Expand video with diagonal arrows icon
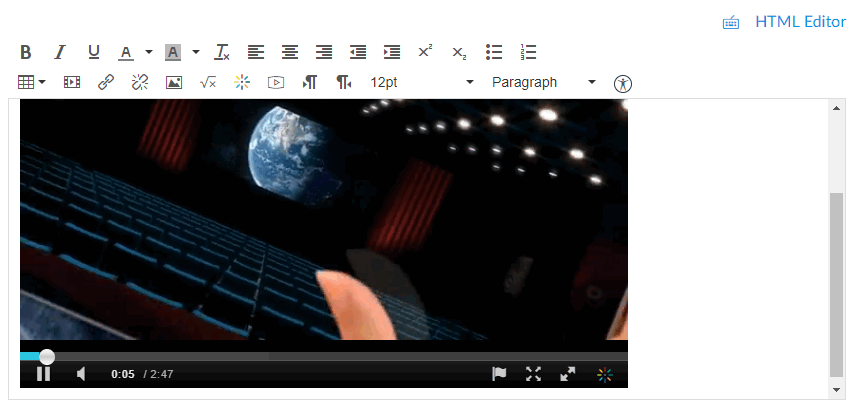This screenshot has width=861, height=403. 568,374
